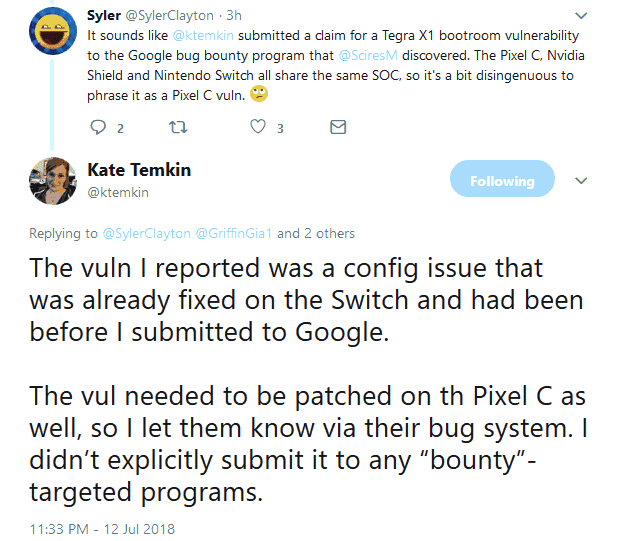Click the @GriffinGia1 link in Replying to
Viewport: 620px width, 541px height.
(x=234, y=233)
